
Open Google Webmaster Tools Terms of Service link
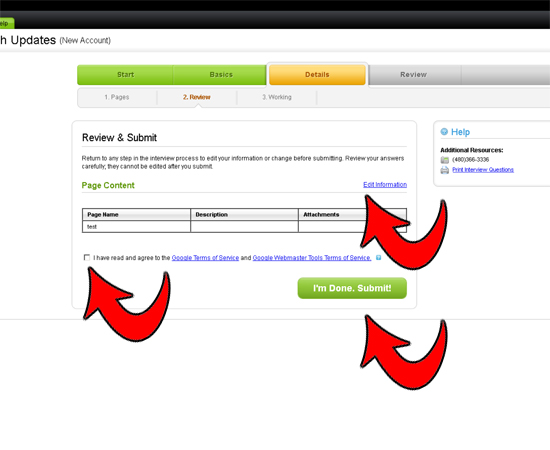[x=311, y=258]
